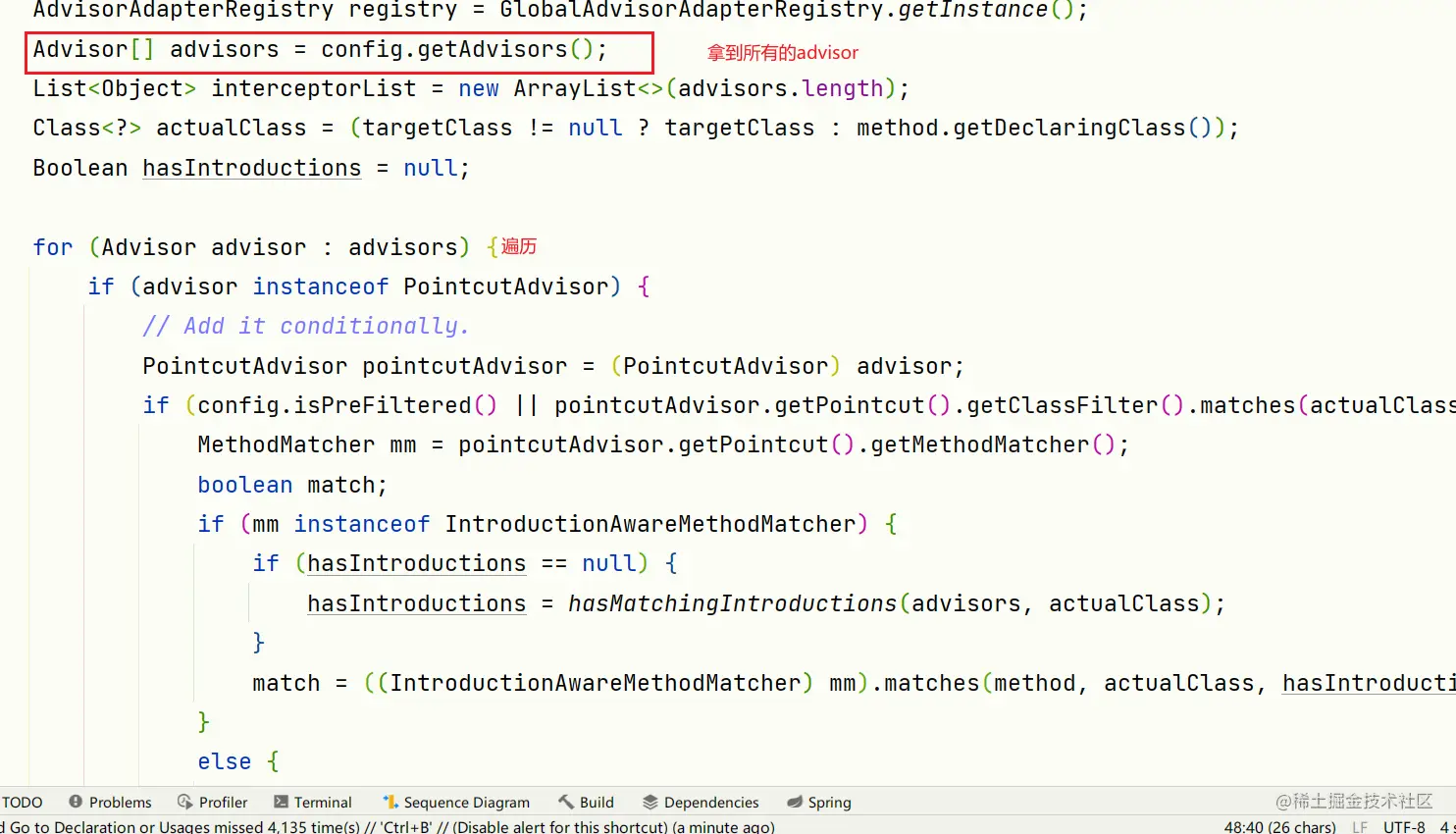Show the Terminal tool window
Viewport: 1456px width, 834px height.
(x=312, y=803)
